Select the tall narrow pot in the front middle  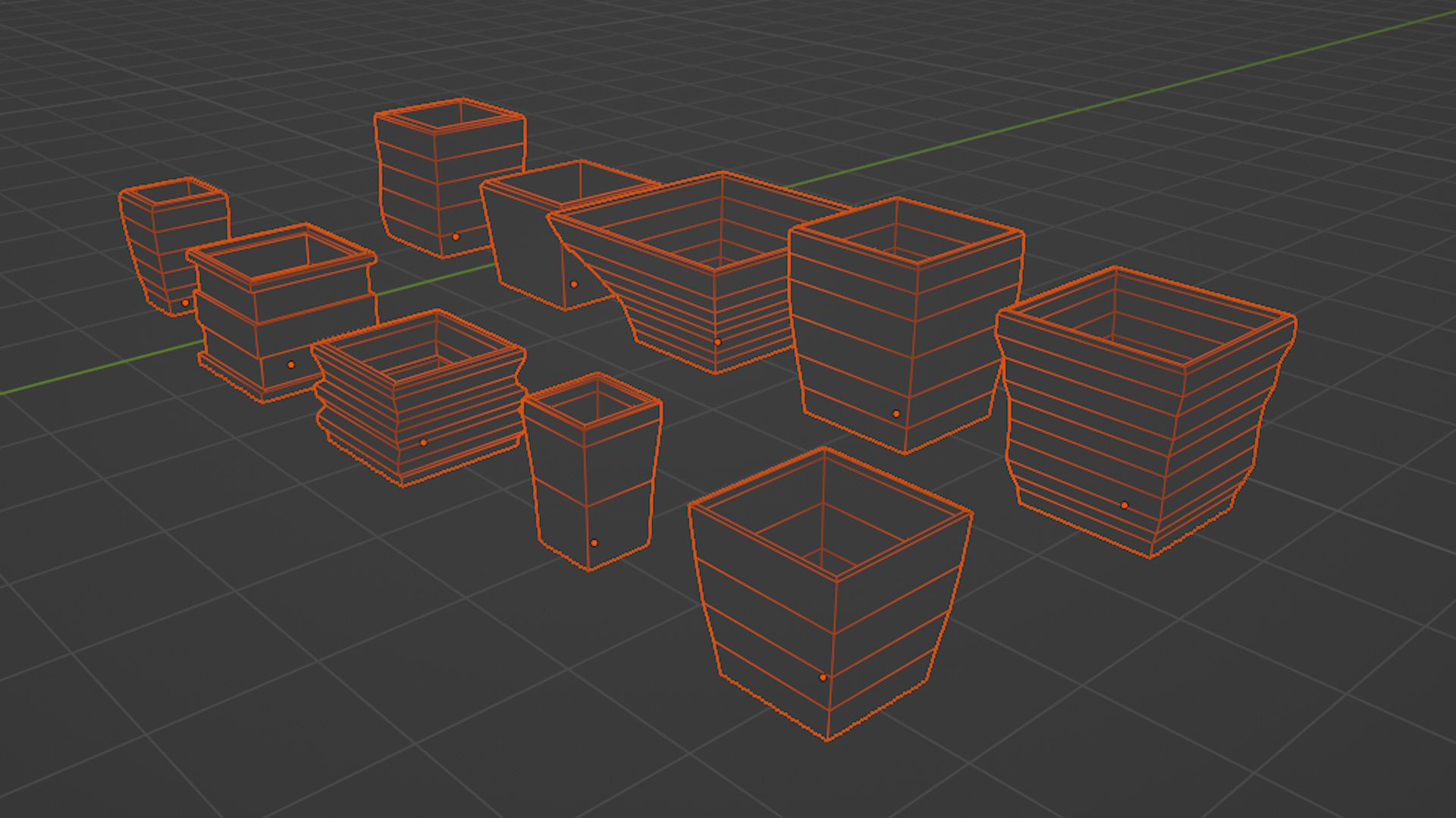coord(591,470)
